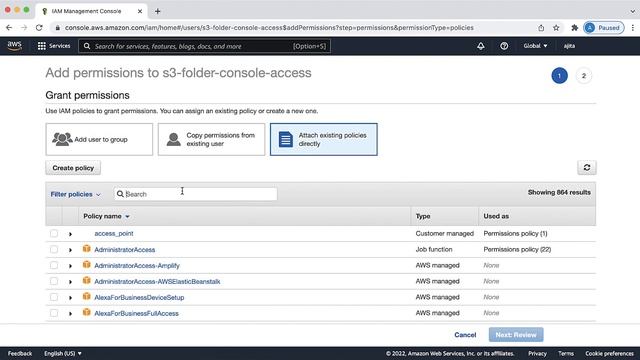
Task: Click the Used as column header
Action: click(496, 216)
